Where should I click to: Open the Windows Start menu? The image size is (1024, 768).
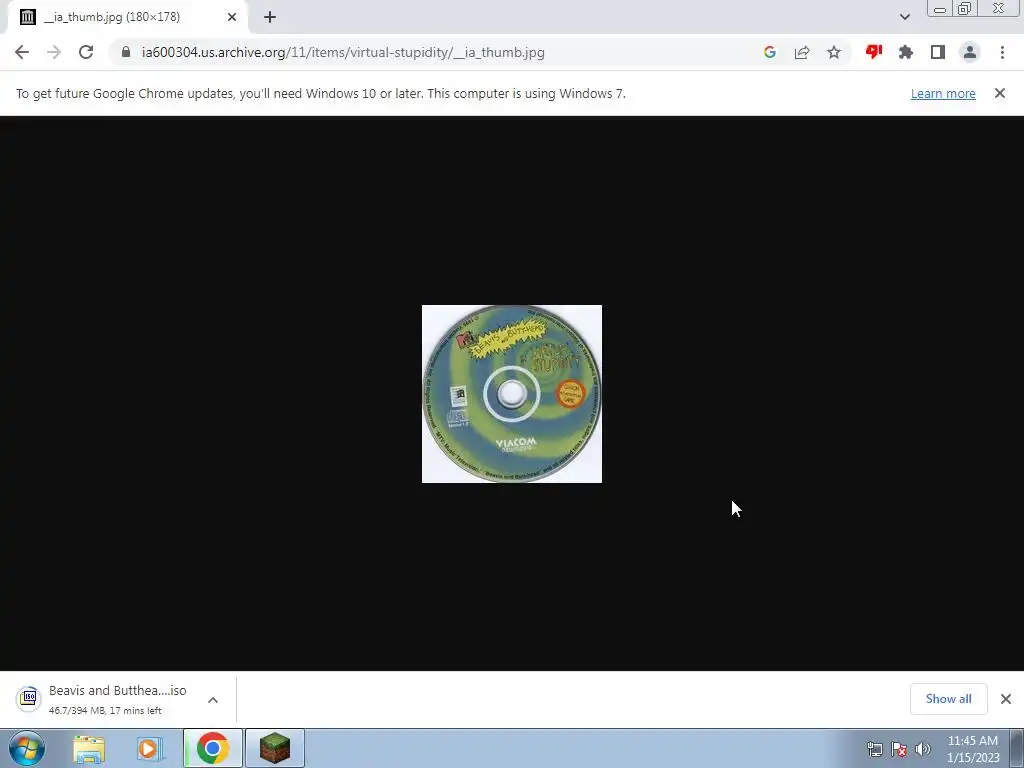click(27, 748)
